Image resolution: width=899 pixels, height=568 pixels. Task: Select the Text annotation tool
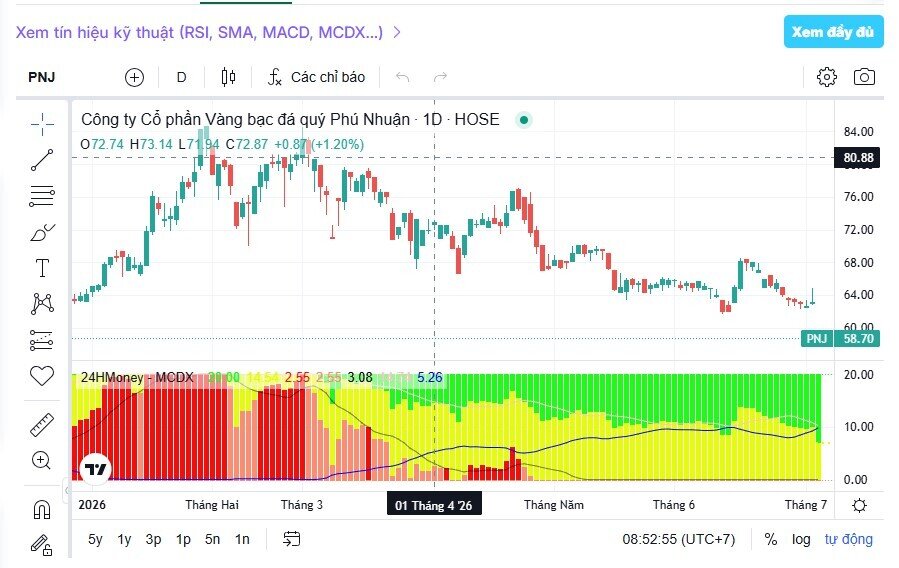[42, 268]
